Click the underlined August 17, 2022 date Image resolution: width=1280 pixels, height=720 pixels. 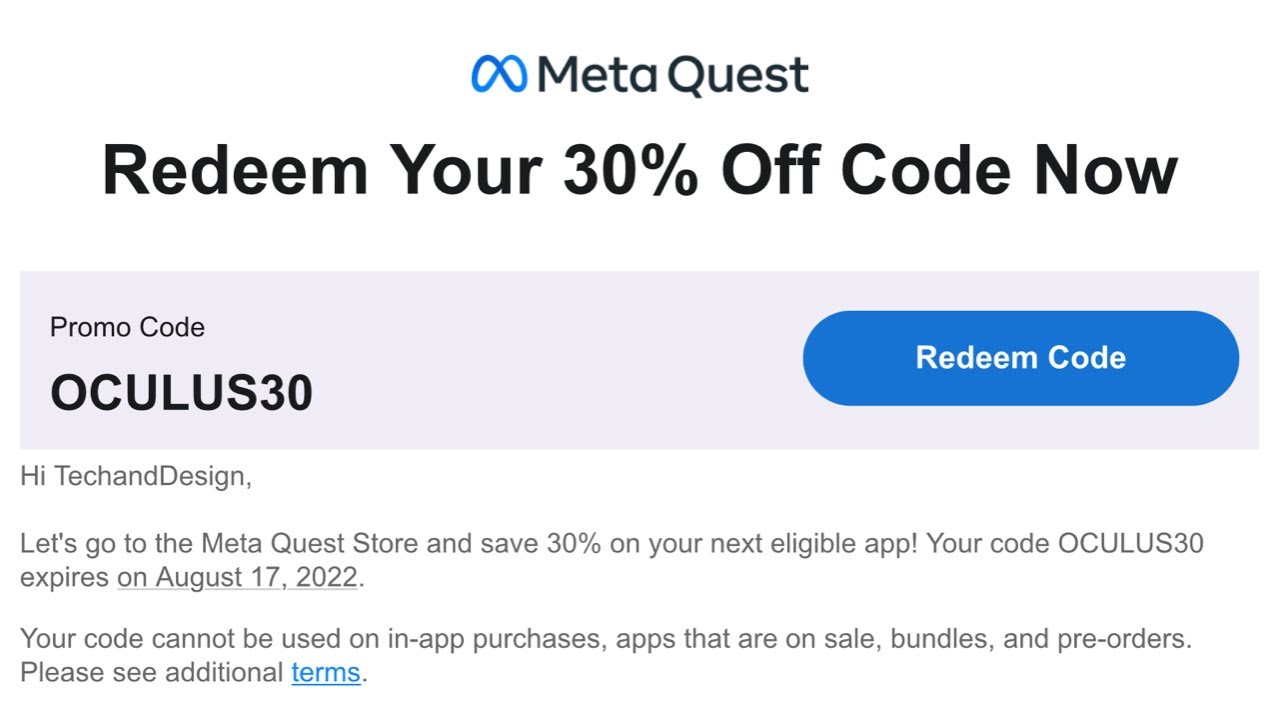coord(237,577)
